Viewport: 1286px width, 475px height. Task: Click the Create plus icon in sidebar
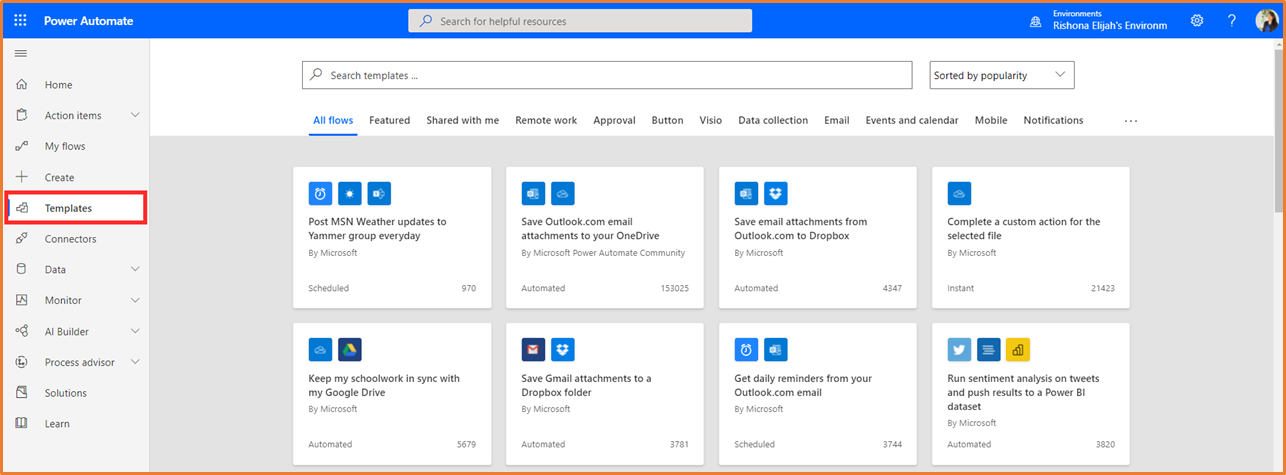(22, 177)
